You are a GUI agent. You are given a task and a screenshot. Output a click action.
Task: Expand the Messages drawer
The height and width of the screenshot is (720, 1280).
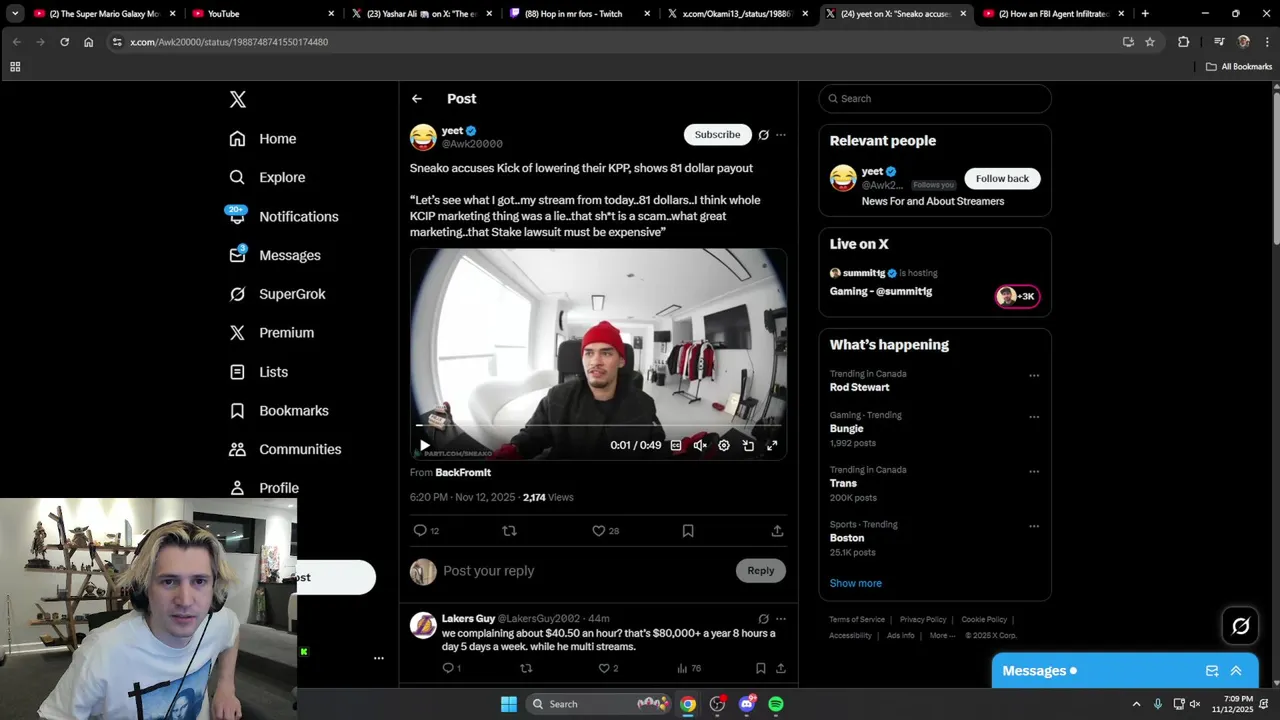[1236, 671]
